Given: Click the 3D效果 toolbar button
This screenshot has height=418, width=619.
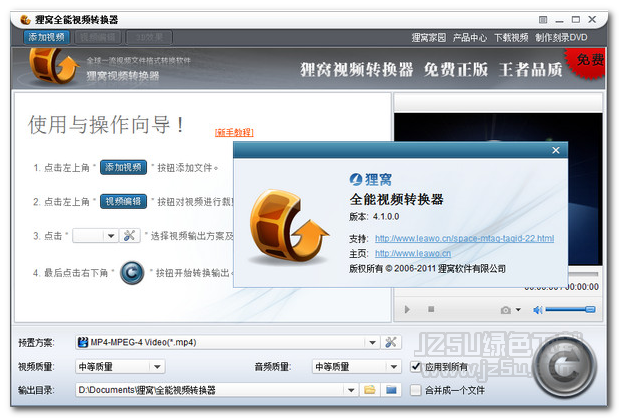Looking at the screenshot, I should tap(149, 37).
